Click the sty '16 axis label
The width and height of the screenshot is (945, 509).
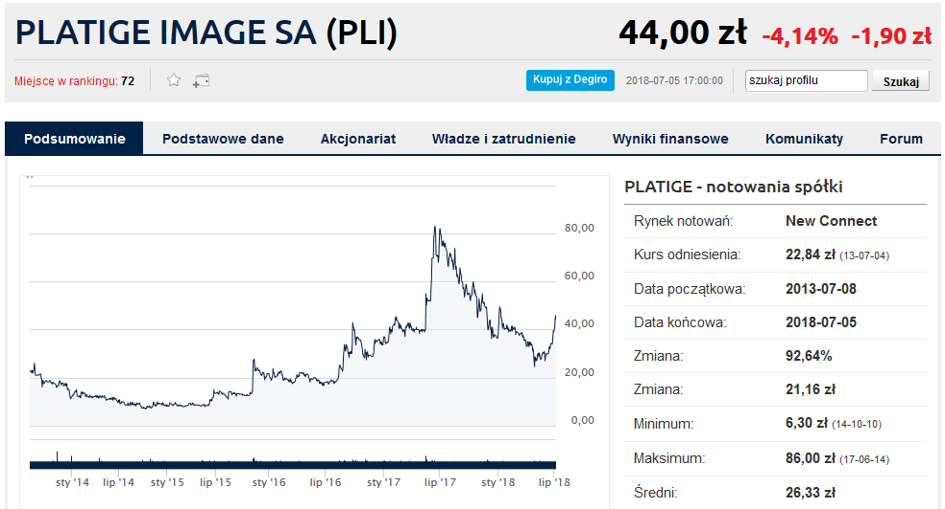pos(269,482)
